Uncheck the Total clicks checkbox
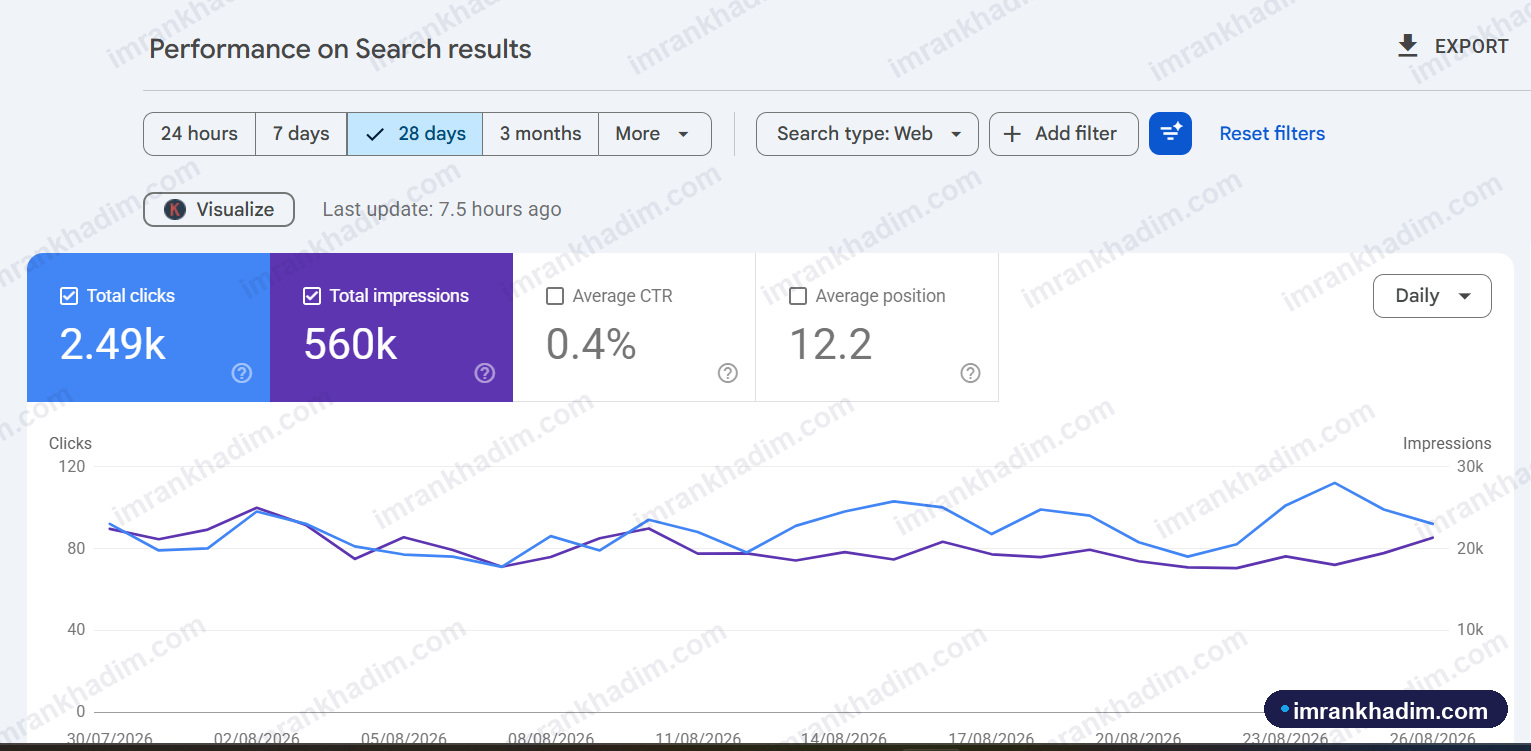 (x=69, y=296)
